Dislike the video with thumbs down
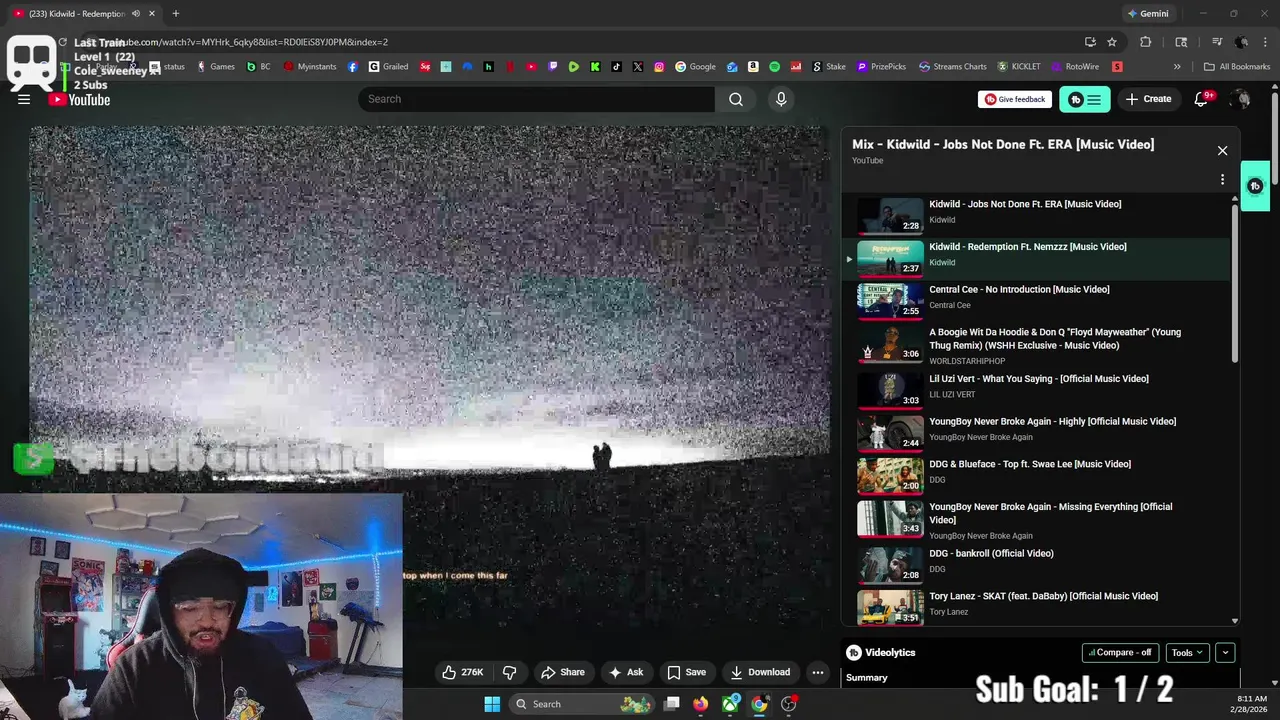This screenshot has height=720, width=1280. coord(509,672)
